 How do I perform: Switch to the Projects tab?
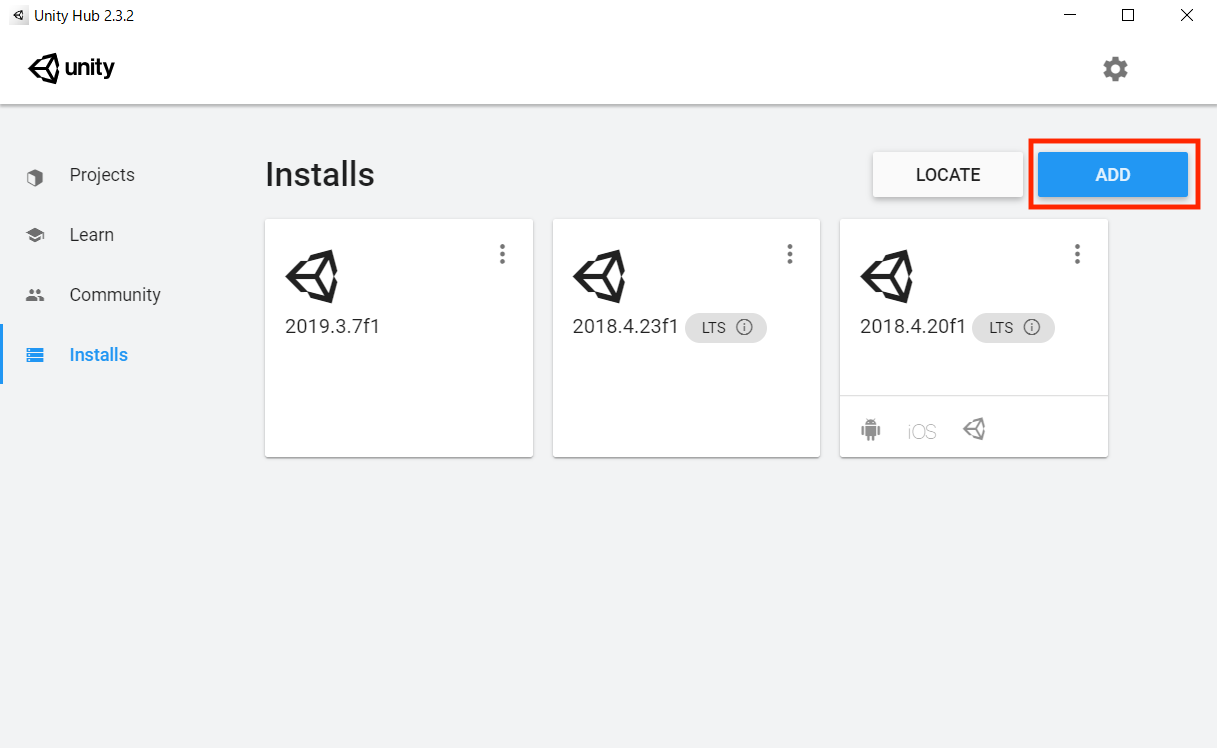tap(101, 175)
